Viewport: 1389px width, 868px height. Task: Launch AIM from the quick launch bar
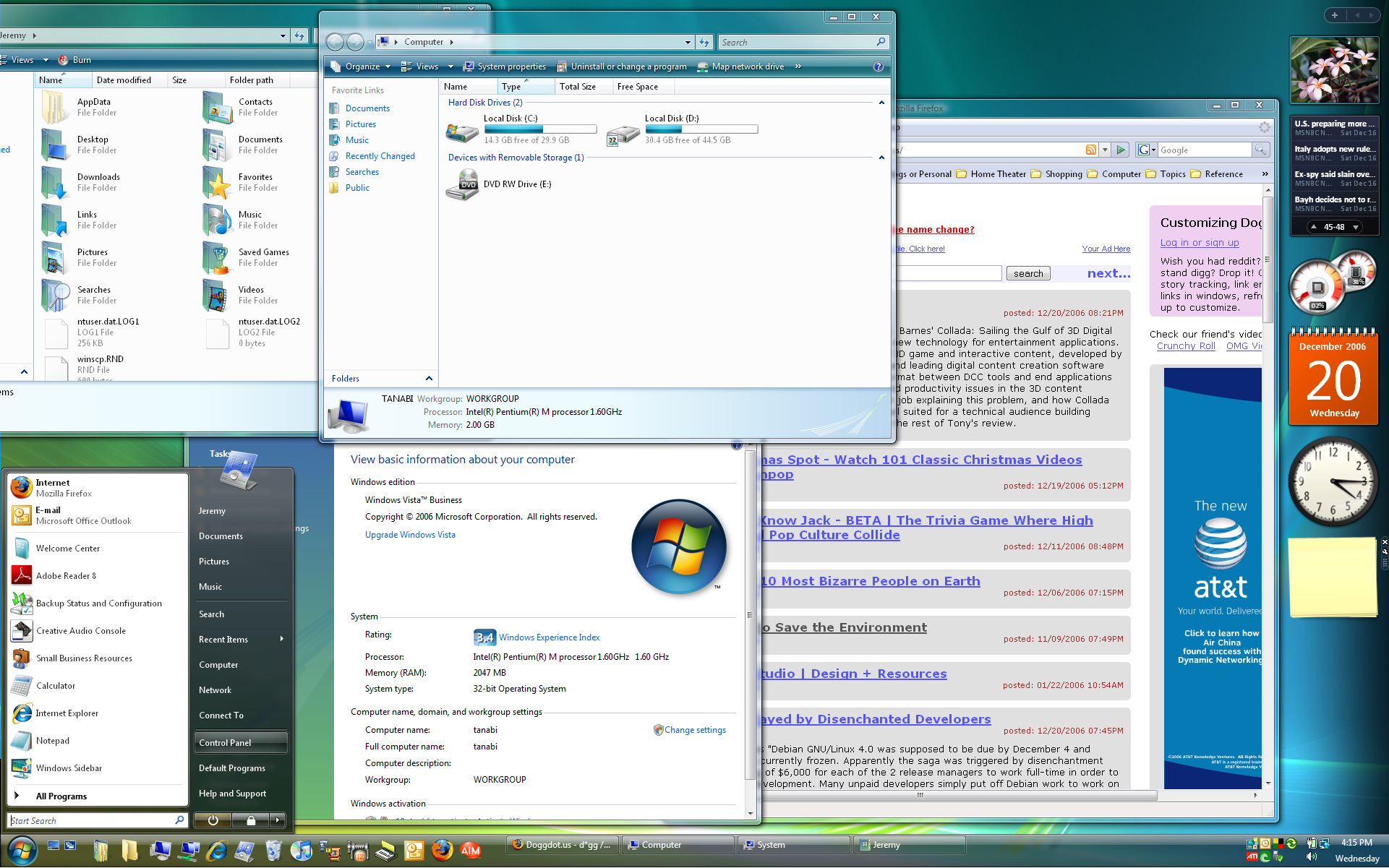471,850
